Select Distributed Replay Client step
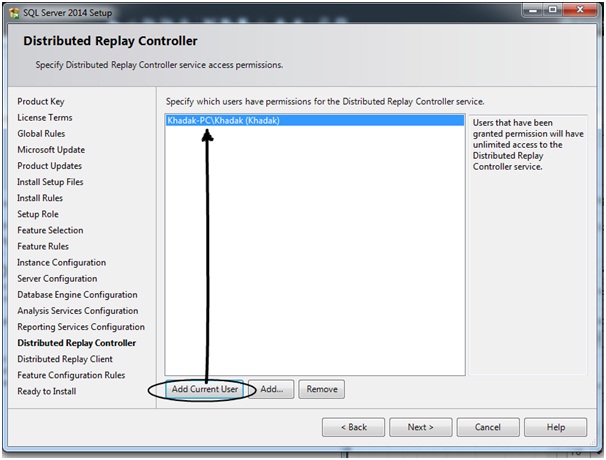 pos(65,359)
